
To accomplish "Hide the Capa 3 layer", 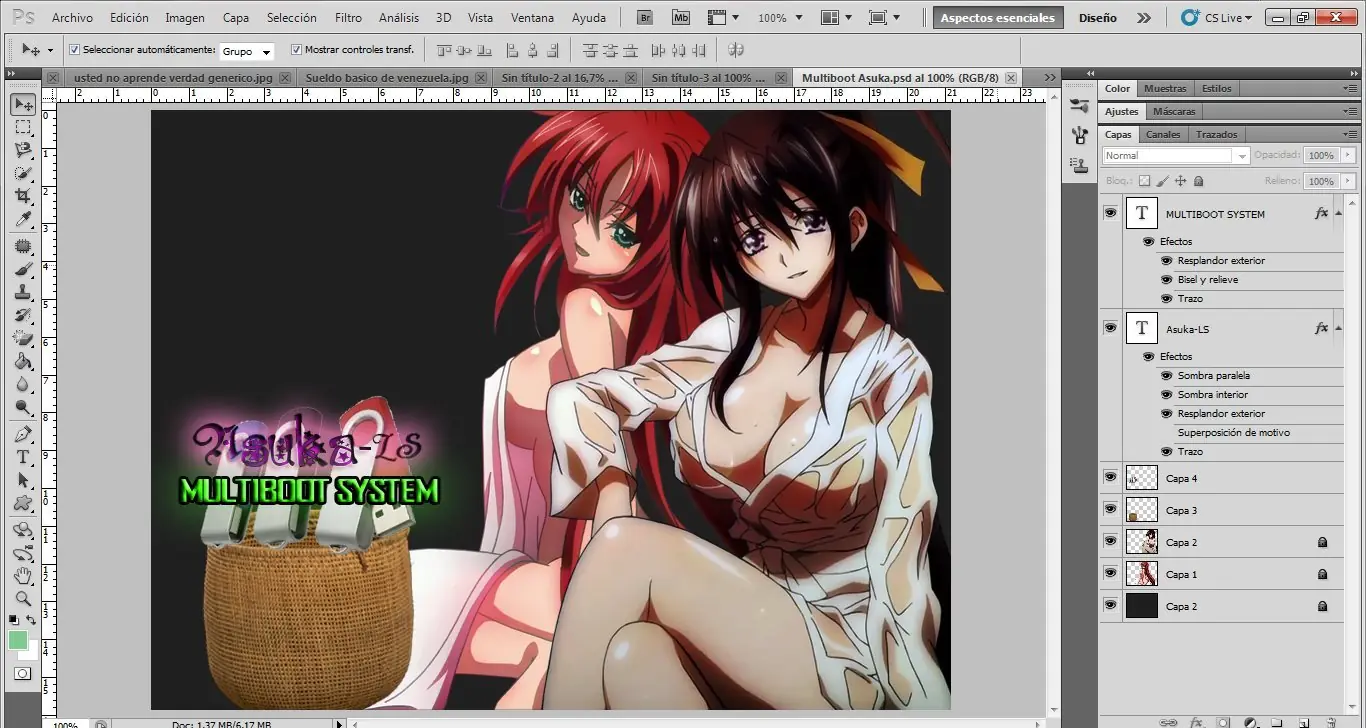I will (x=1110, y=510).
